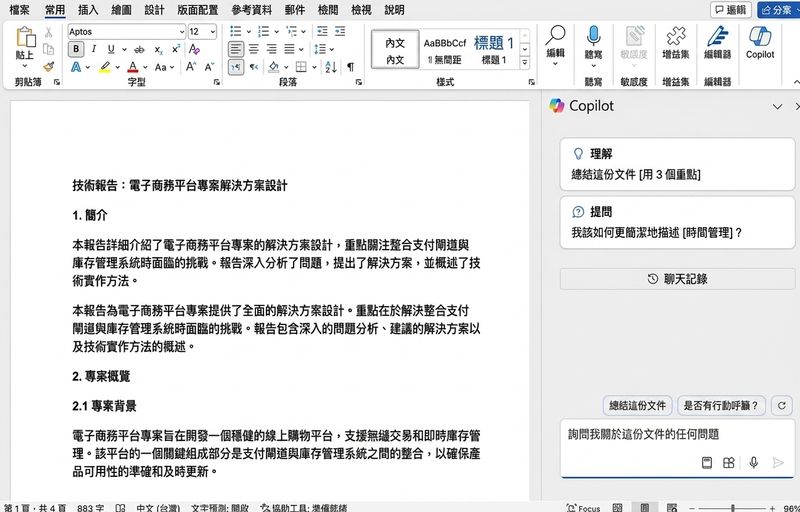Adjust the zoom slider in status bar

point(733,508)
